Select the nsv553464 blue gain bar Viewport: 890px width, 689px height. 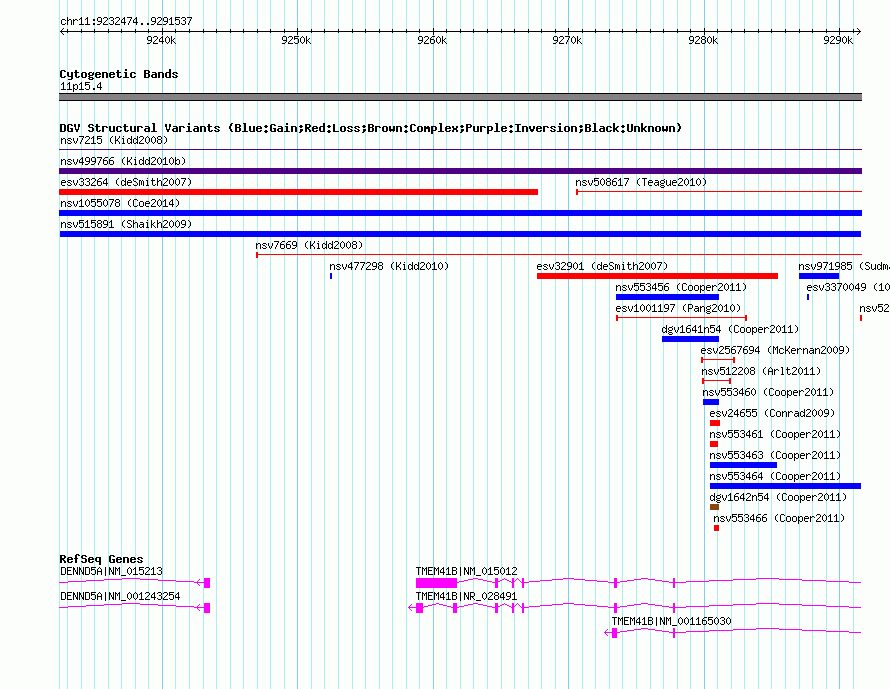[786, 486]
